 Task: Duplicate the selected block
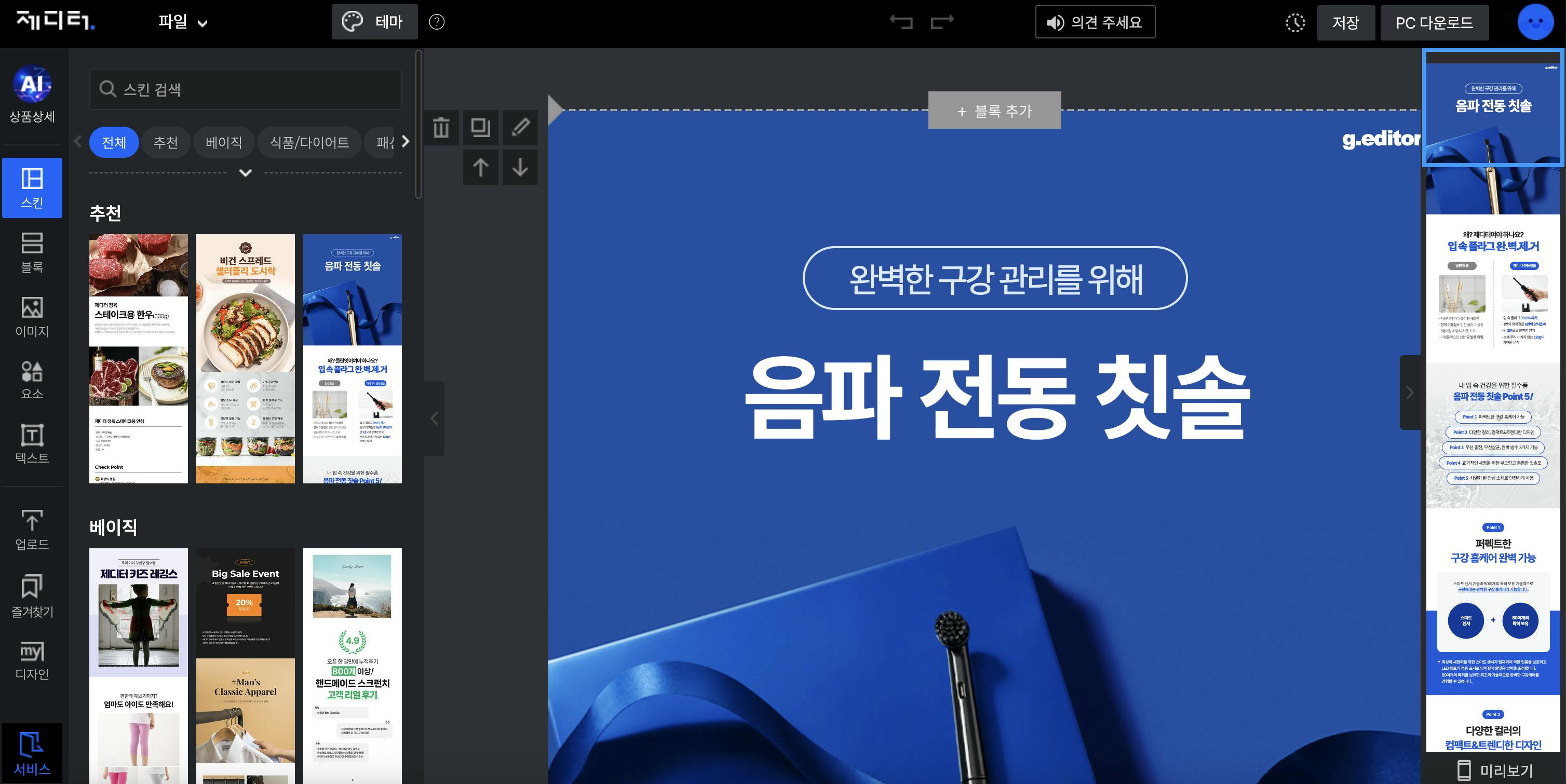(x=480, y=128)
